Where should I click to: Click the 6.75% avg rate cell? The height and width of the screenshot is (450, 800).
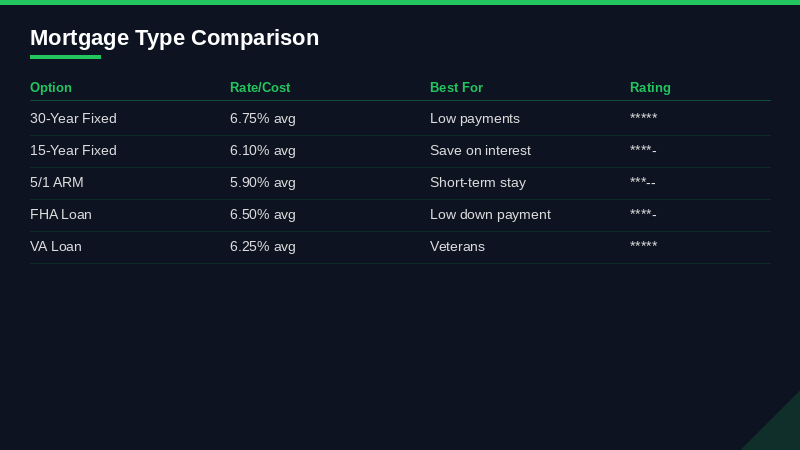(x=263, y=119)
